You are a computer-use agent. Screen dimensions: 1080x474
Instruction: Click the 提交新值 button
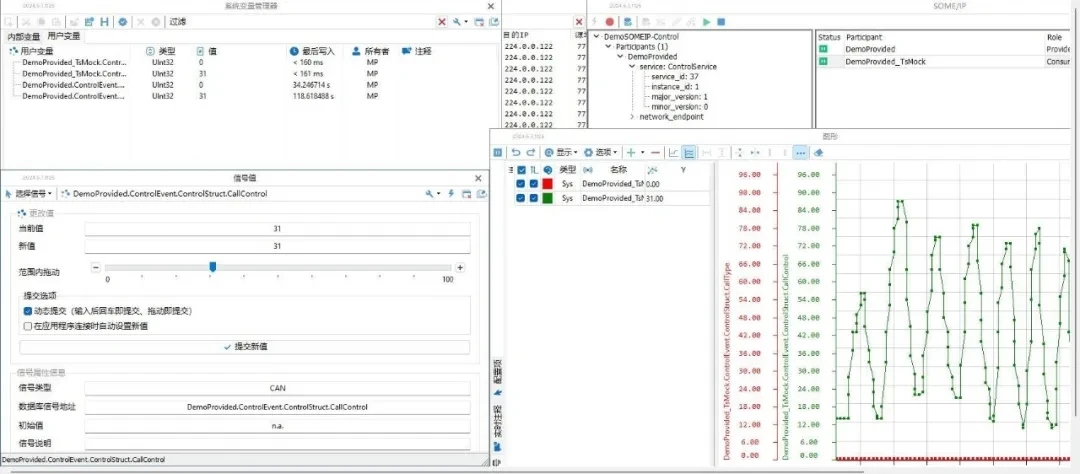click(x=245, y=346)
